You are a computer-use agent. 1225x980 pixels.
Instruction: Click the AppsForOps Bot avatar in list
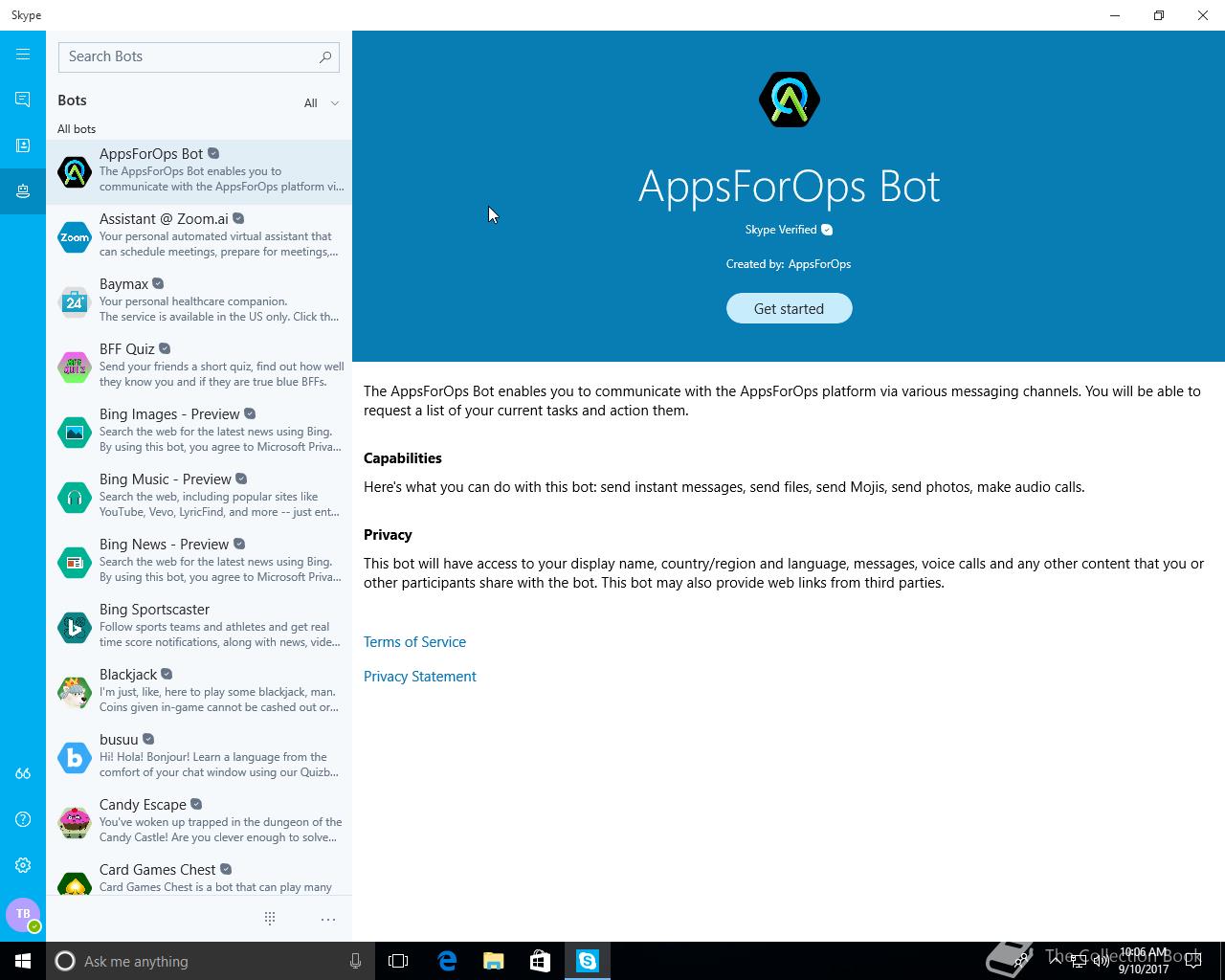(75, 172)
